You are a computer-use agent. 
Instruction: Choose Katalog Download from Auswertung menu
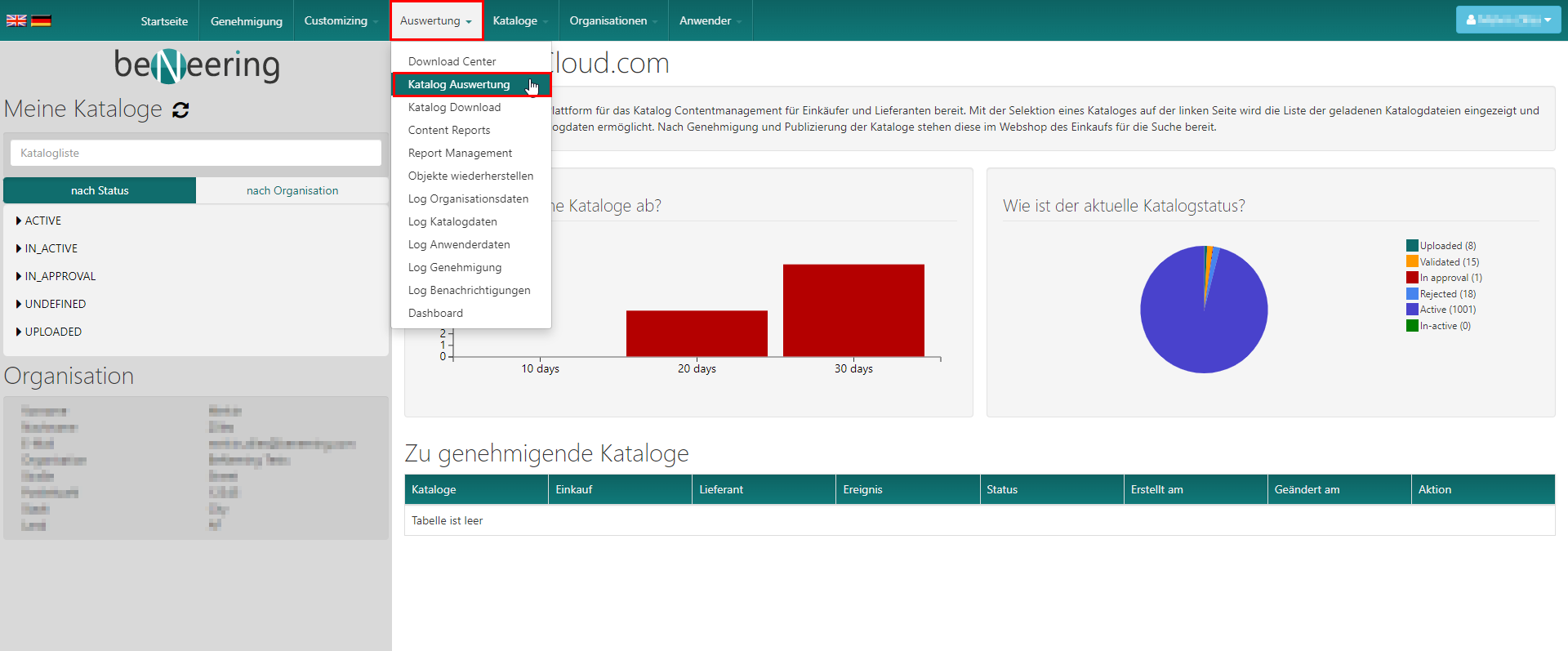pos(454,107)
